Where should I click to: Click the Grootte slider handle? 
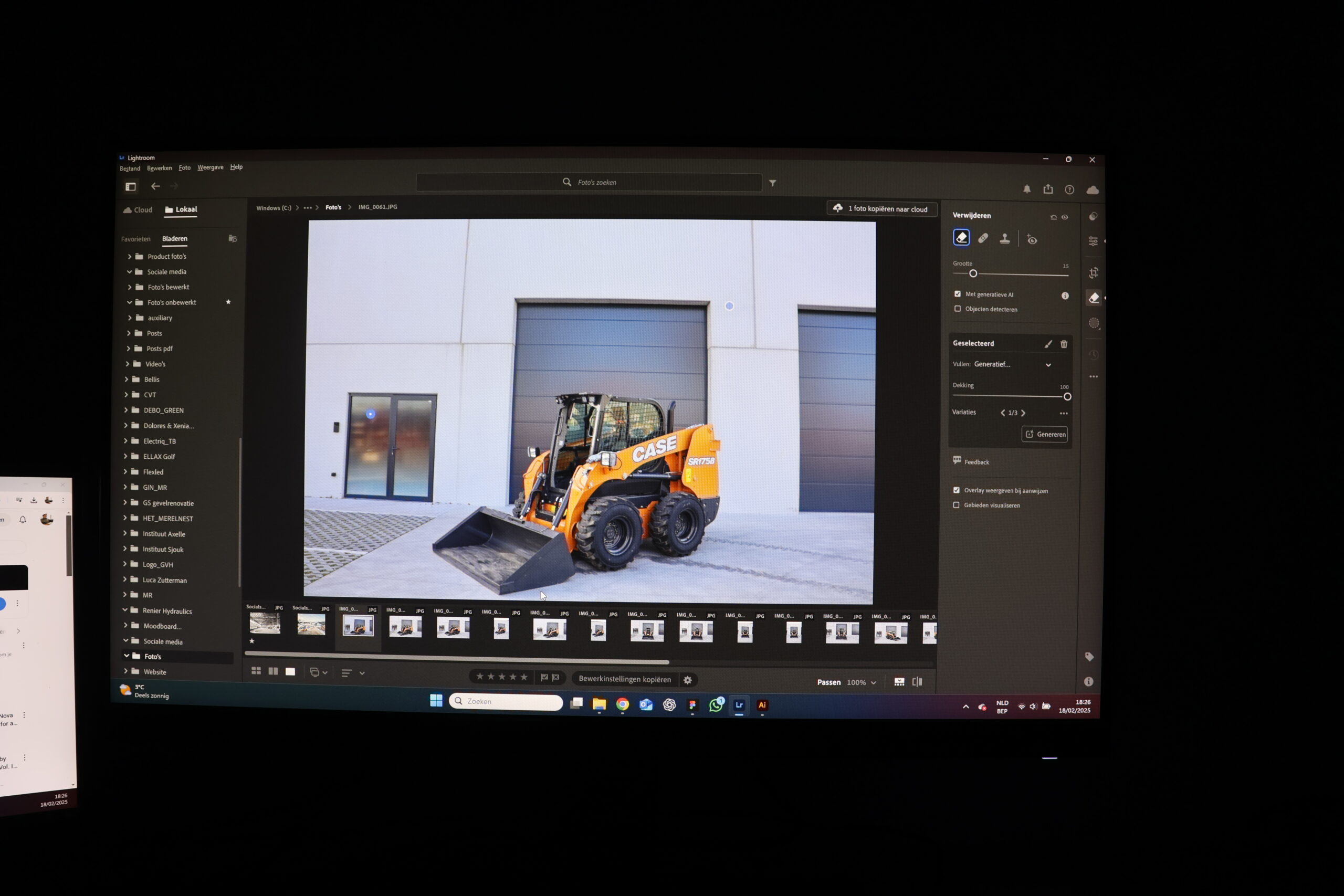click(x=973, y=273)
